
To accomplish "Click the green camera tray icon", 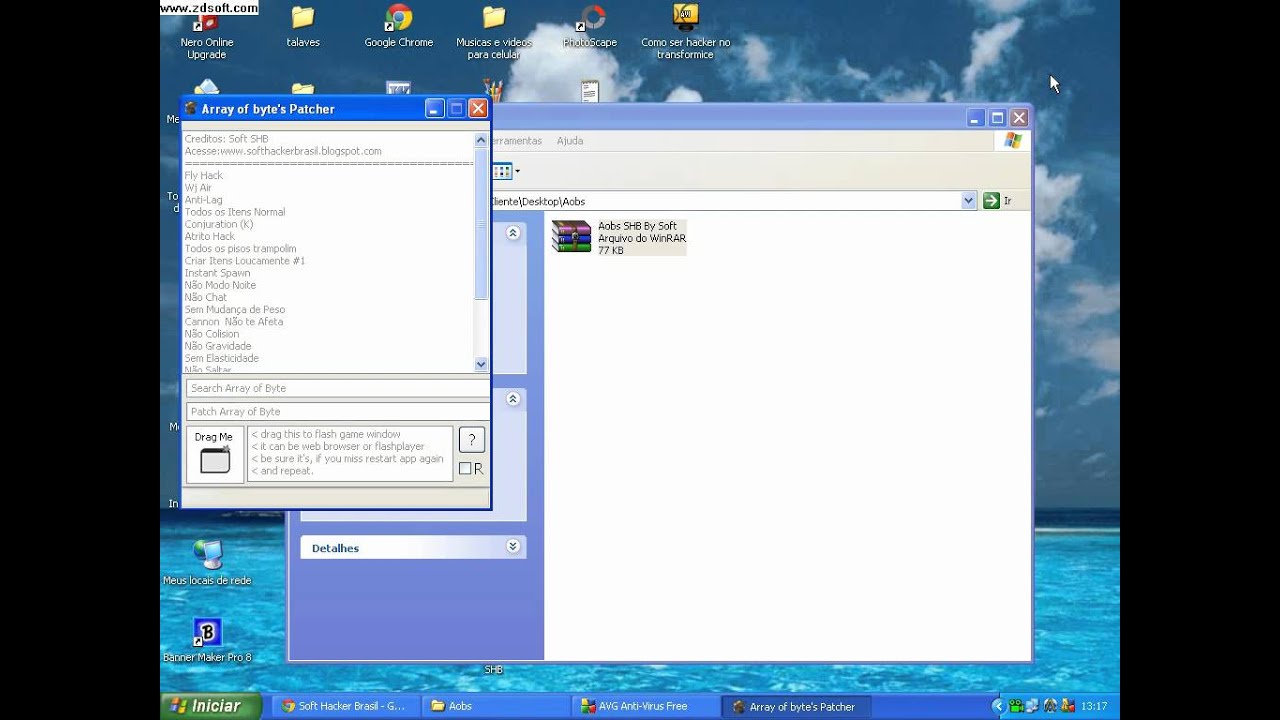I will point(1016,706).
